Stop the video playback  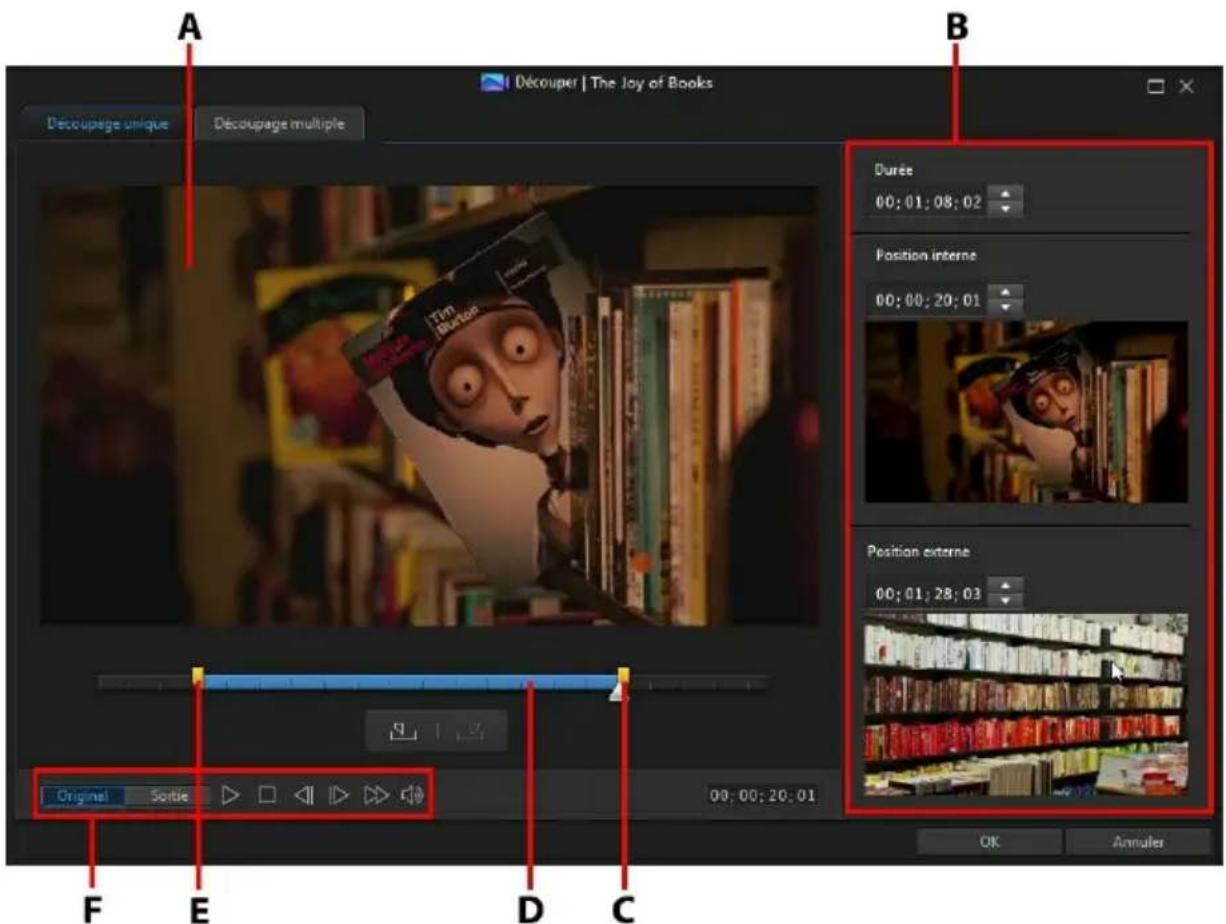pos(266,796)
